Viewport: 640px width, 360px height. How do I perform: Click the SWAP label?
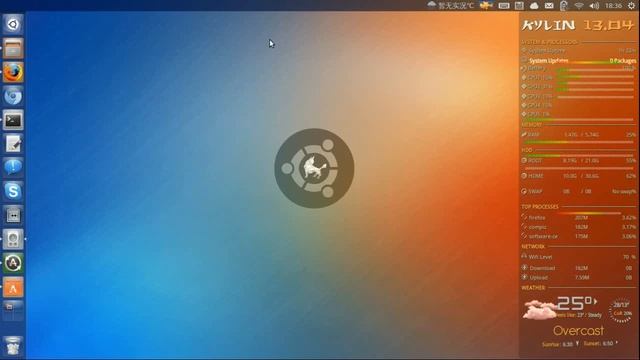pos(535,191)
